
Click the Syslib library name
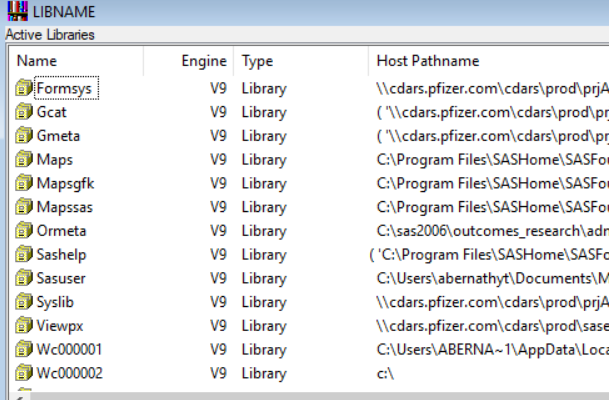[56, 302]
